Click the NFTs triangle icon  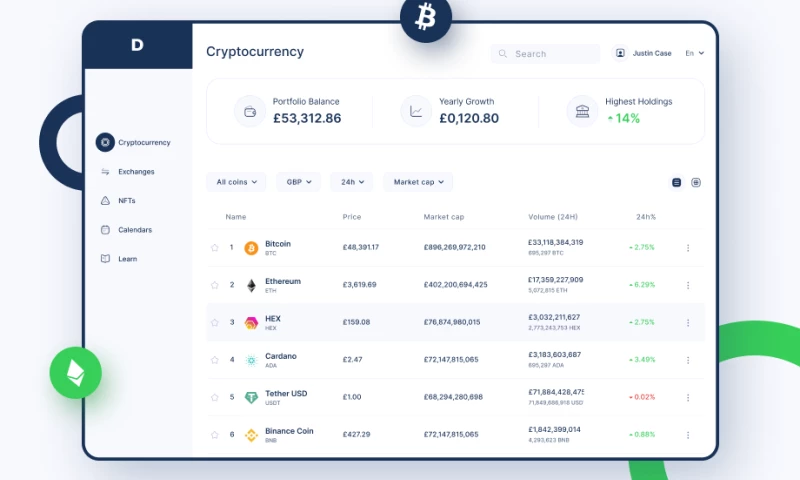[105, 200]
